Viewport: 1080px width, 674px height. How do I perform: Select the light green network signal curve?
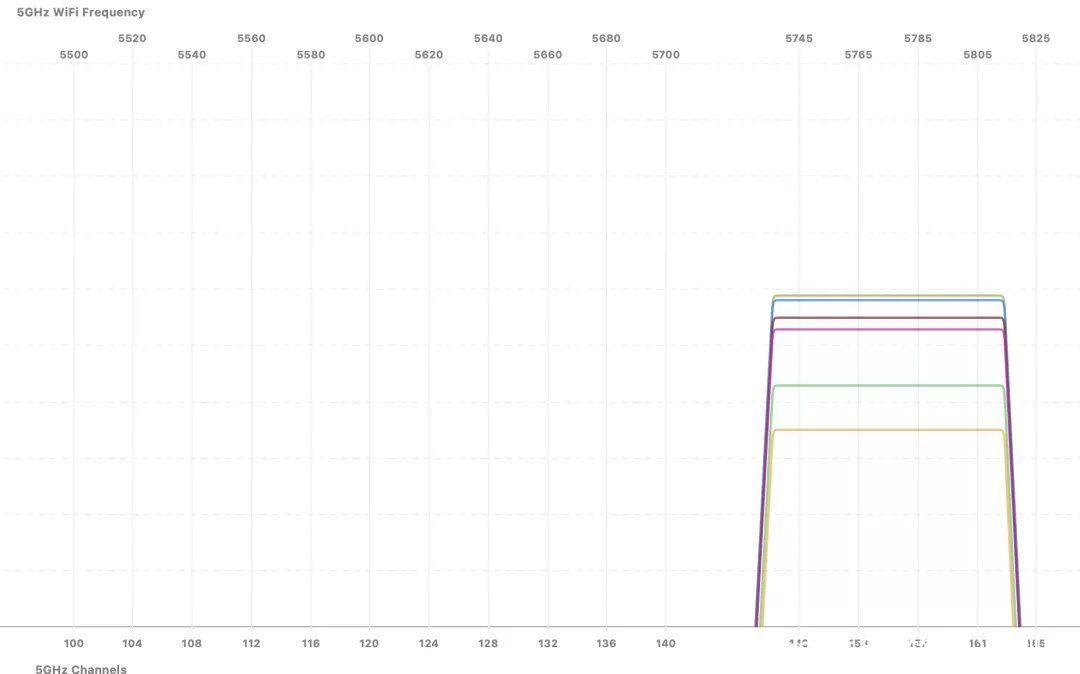click(889, 386)
